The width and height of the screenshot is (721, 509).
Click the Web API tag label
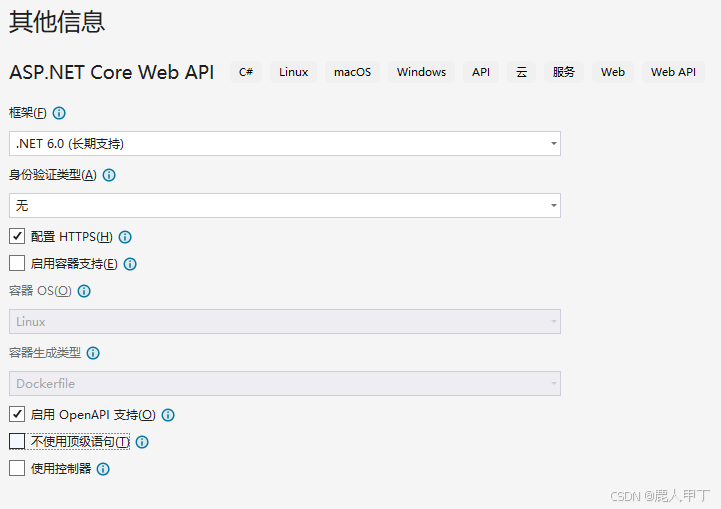click(673, 72)
